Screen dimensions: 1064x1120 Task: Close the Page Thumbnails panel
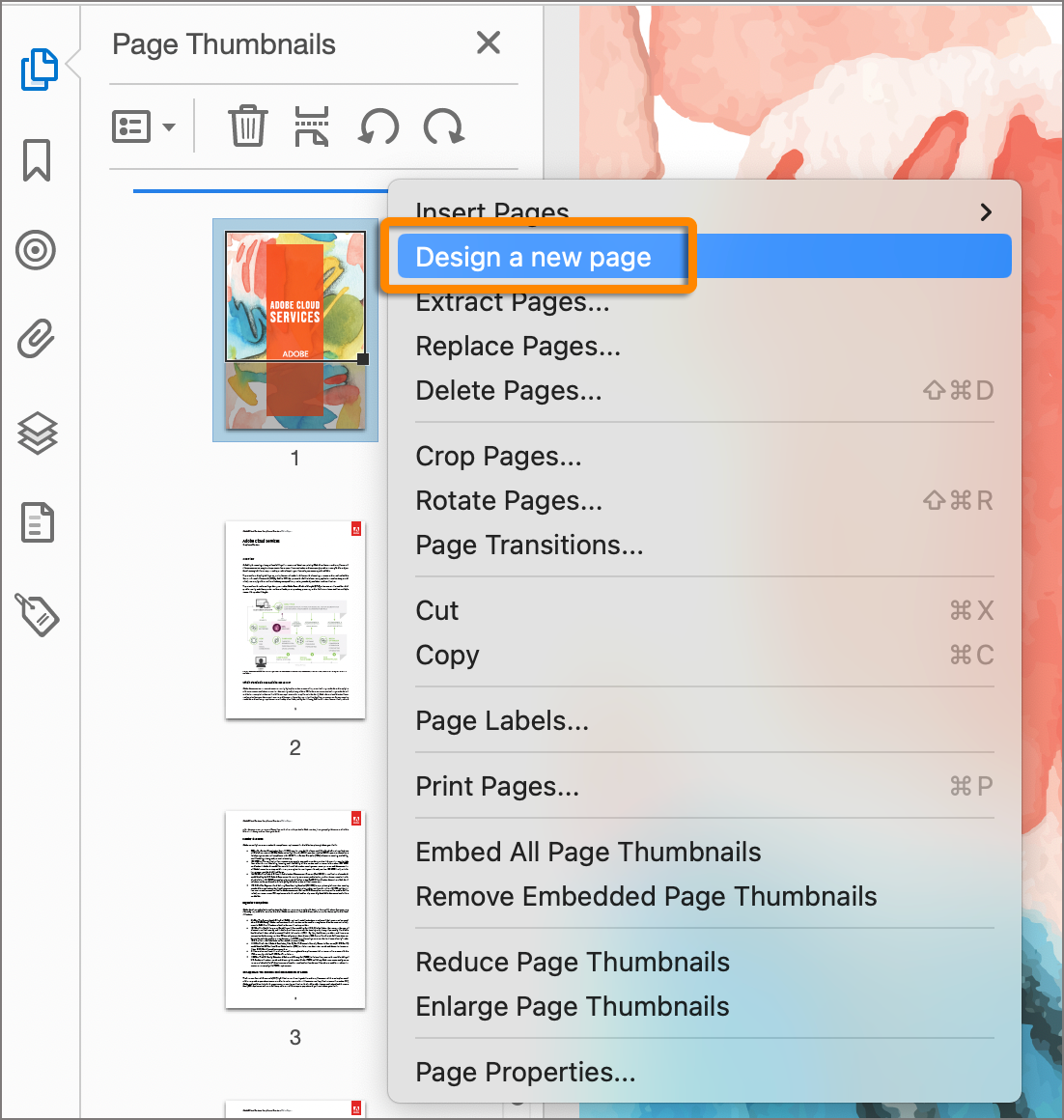pyautogui.click(x=489, y=42)
